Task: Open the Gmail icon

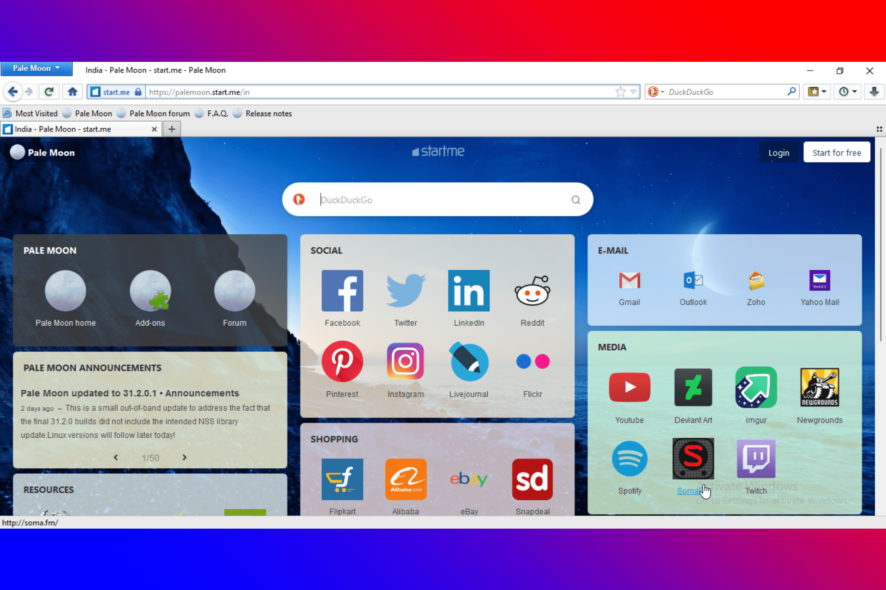Action: 629,280
